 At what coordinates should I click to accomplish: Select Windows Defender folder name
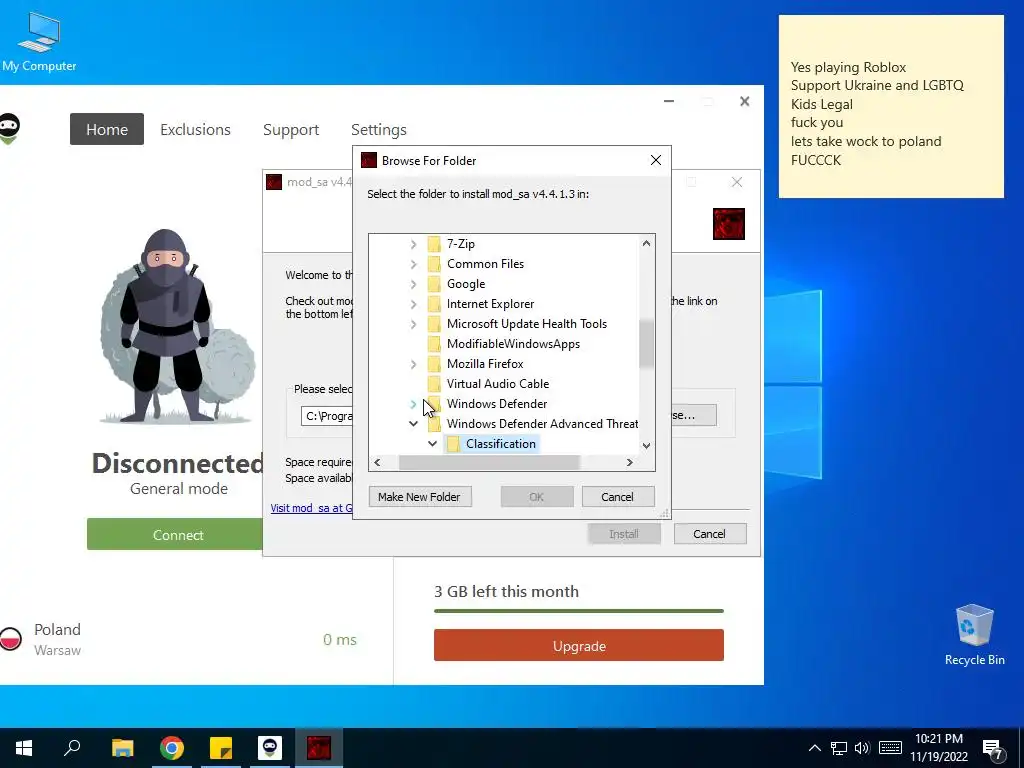point(496,404)
